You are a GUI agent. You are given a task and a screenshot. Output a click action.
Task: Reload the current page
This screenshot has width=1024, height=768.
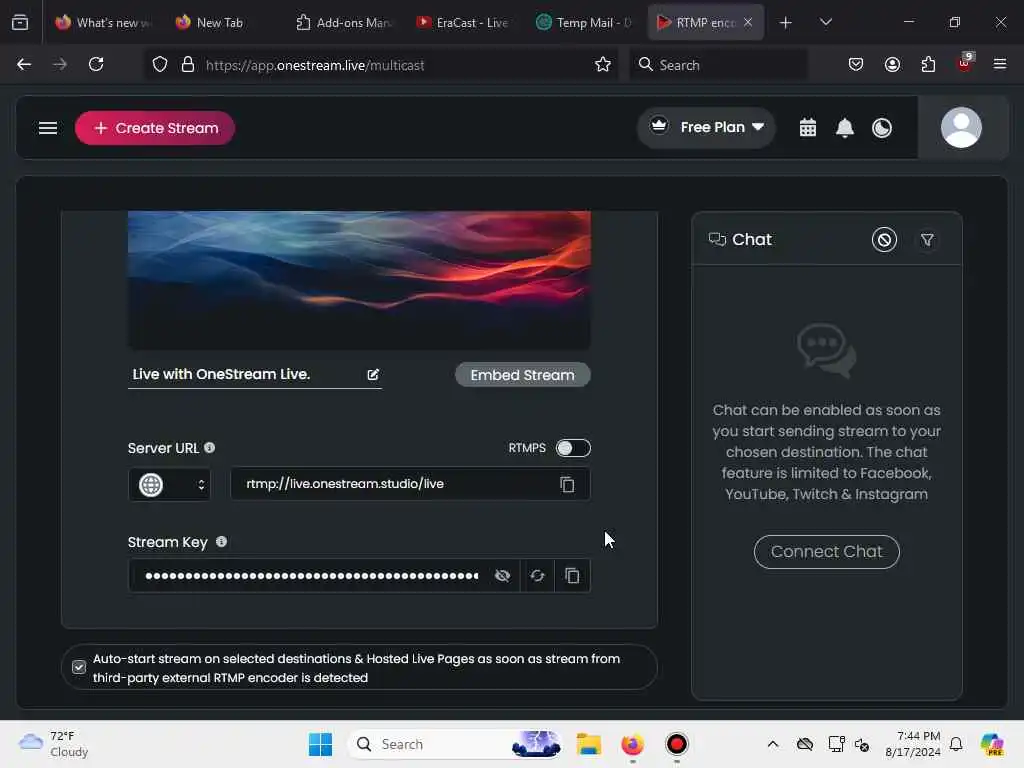click(96, 64)
